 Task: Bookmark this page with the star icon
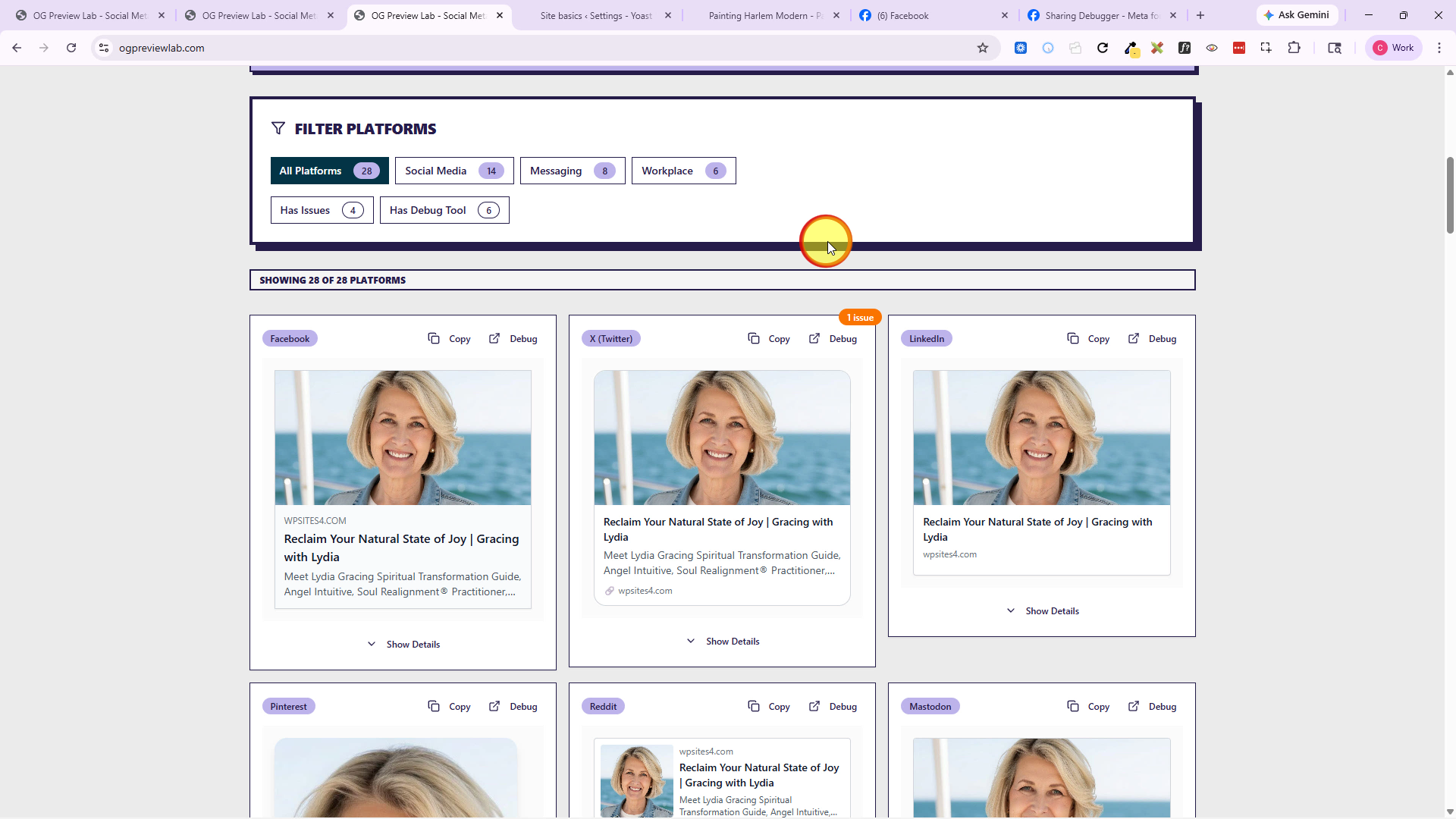[983, 48]
